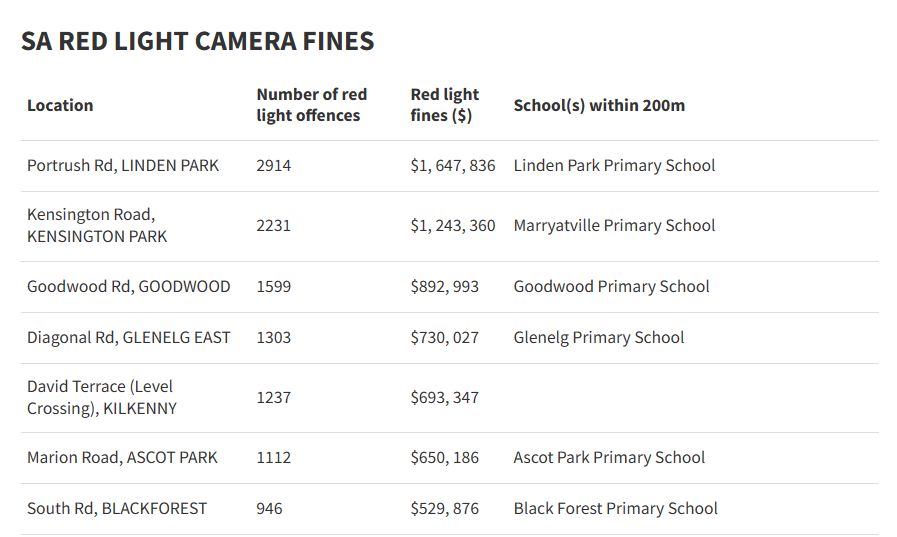
Task: Select the Kensington Road, KENSINGTON PARK cell
Action: tap(97, 226)
